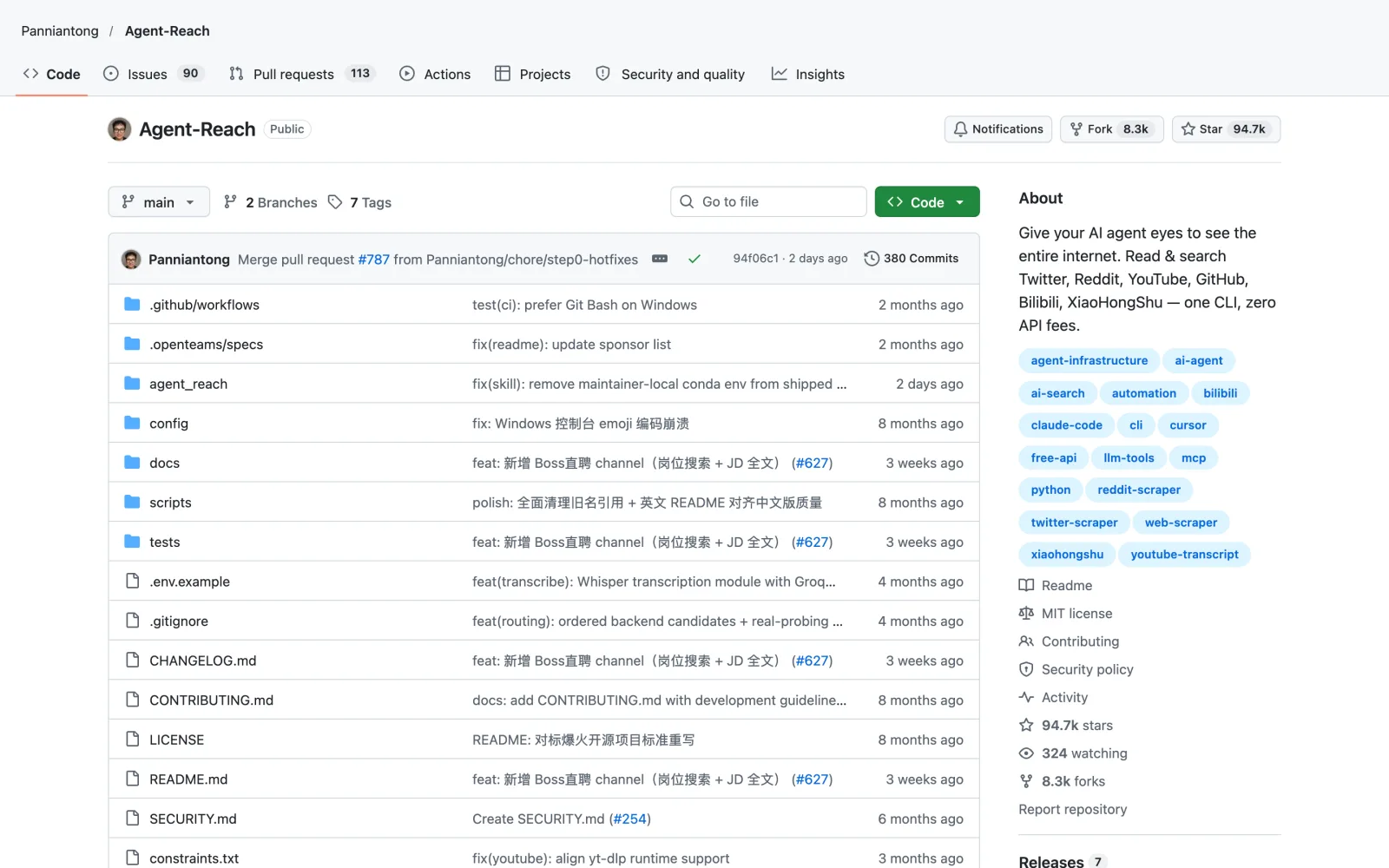
Task: Select the youtube-transcript topic tag
Action: click(1184, 555)
